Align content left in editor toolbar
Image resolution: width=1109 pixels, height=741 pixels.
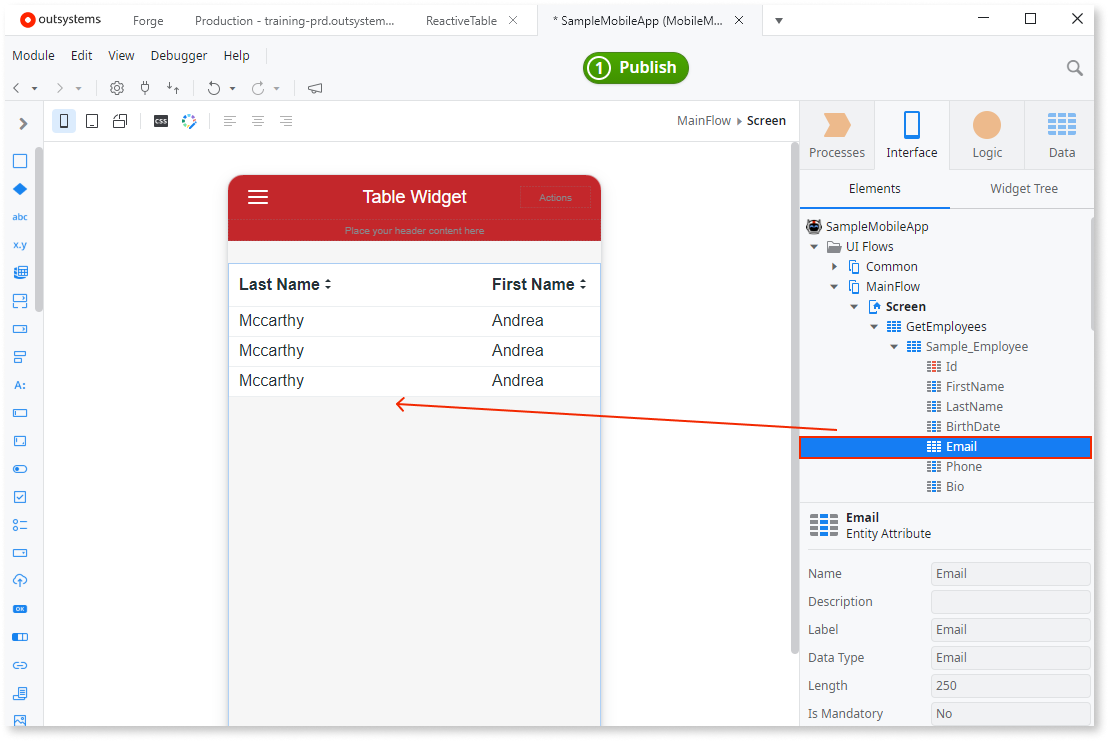point(230,121)
